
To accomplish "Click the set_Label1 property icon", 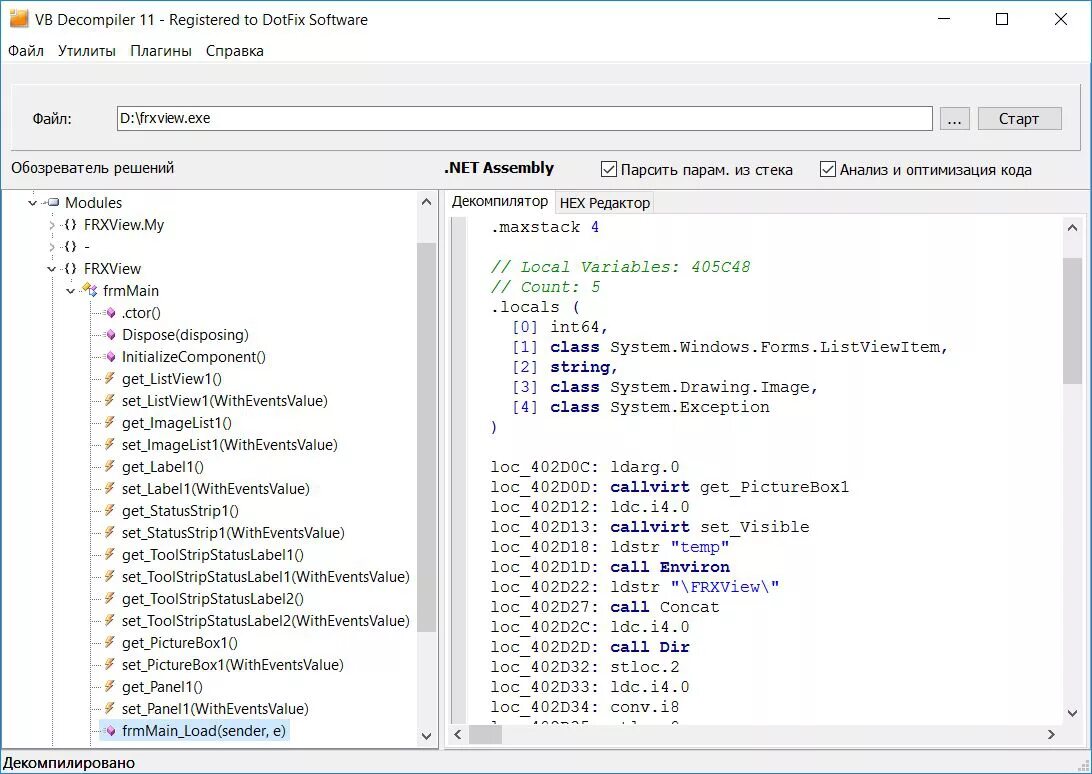I will click(110, 489).
